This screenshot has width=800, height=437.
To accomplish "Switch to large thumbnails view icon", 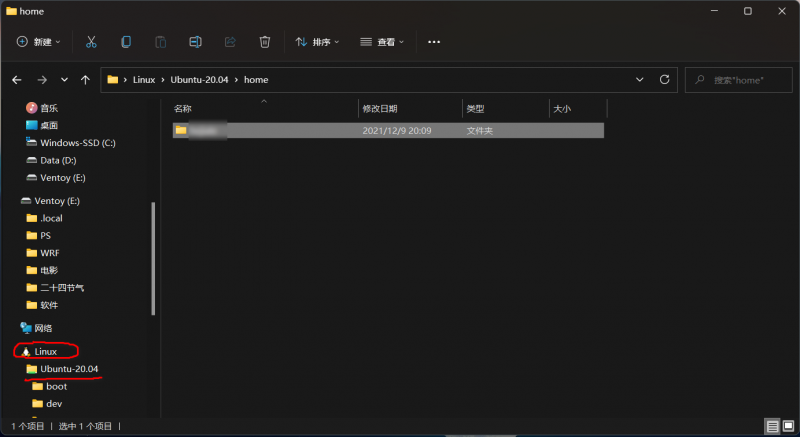I will pyautogui.click(x=789, y=426).
